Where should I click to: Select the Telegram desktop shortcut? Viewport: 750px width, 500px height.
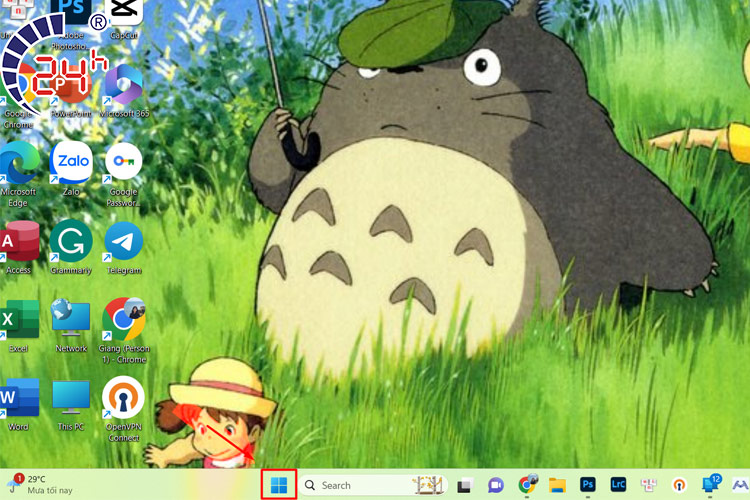pyautogui.click(x=123, y=247)
